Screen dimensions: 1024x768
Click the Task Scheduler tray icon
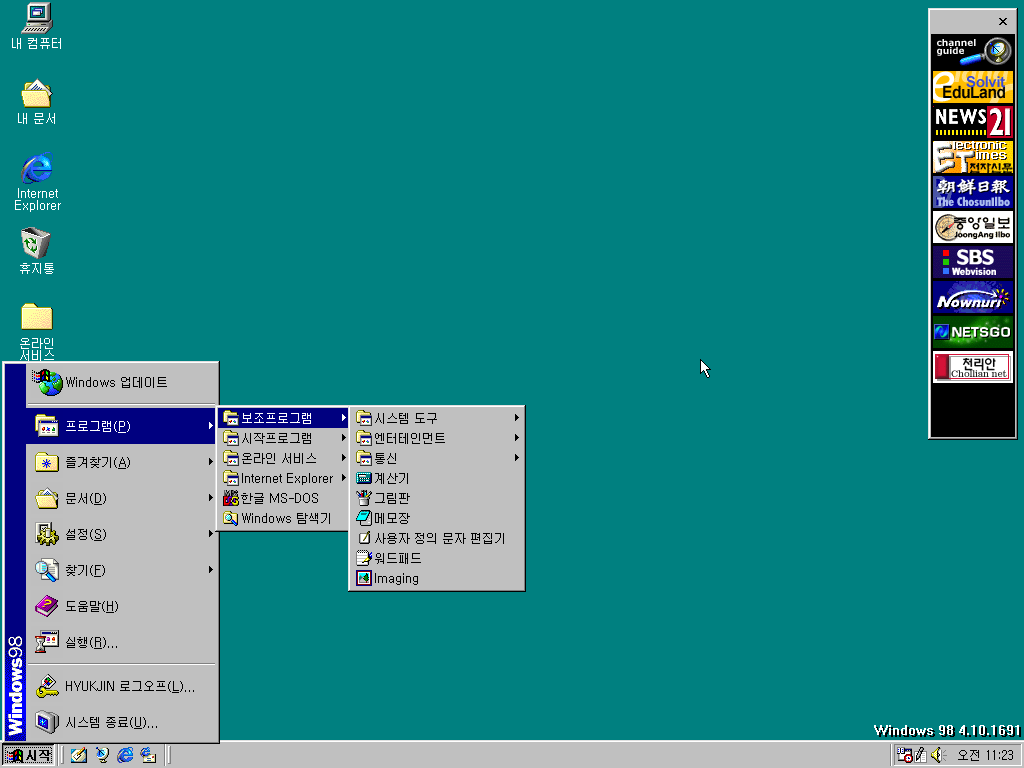904,755
